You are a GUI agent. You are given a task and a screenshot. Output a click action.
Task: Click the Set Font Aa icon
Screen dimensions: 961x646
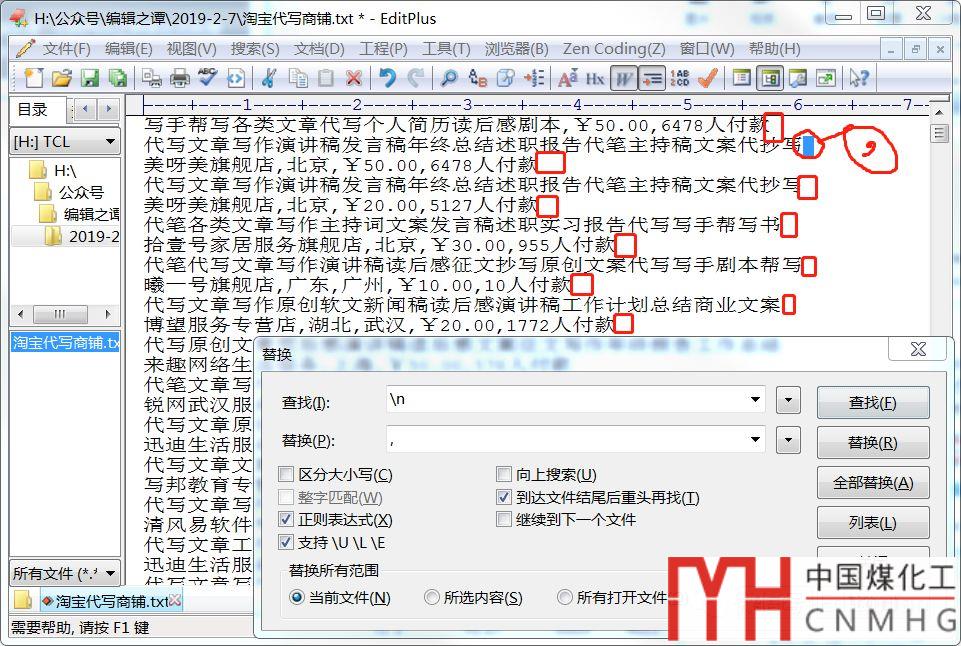[x=568, y=78]
